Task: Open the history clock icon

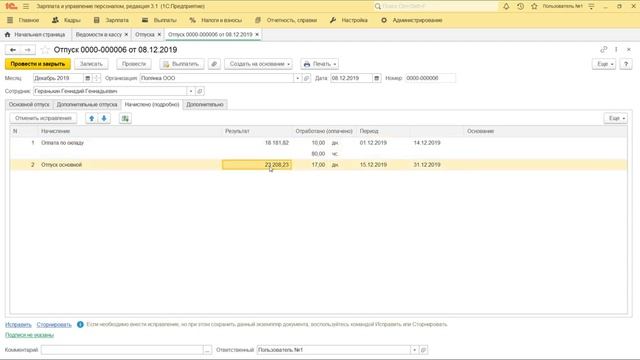Action: [520, 6]
